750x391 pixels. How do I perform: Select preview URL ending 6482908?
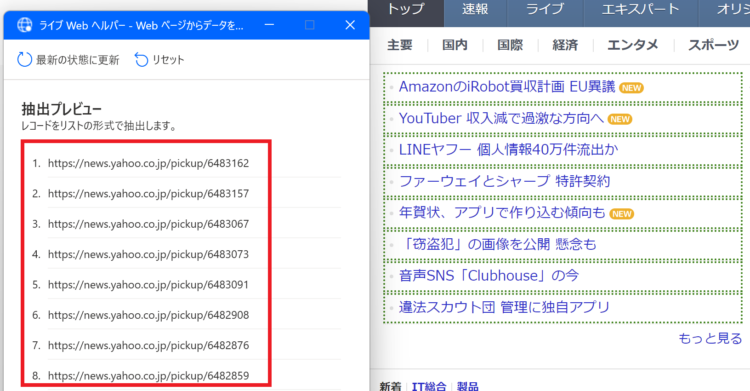148,315
